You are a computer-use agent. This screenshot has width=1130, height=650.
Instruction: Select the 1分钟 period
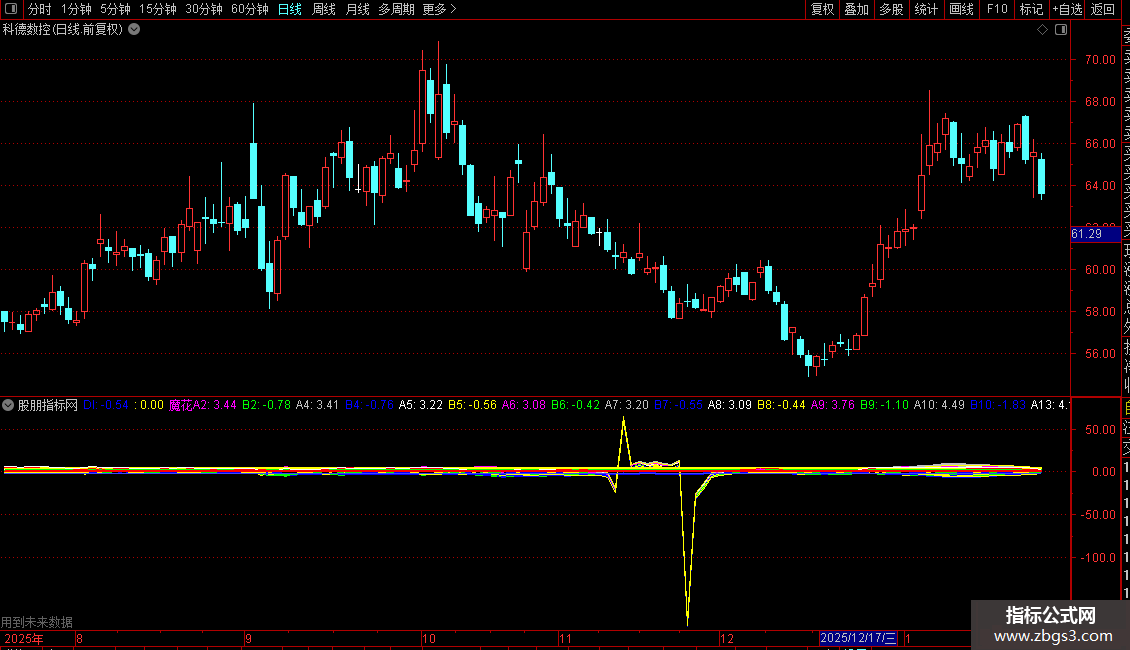[76, 9]
